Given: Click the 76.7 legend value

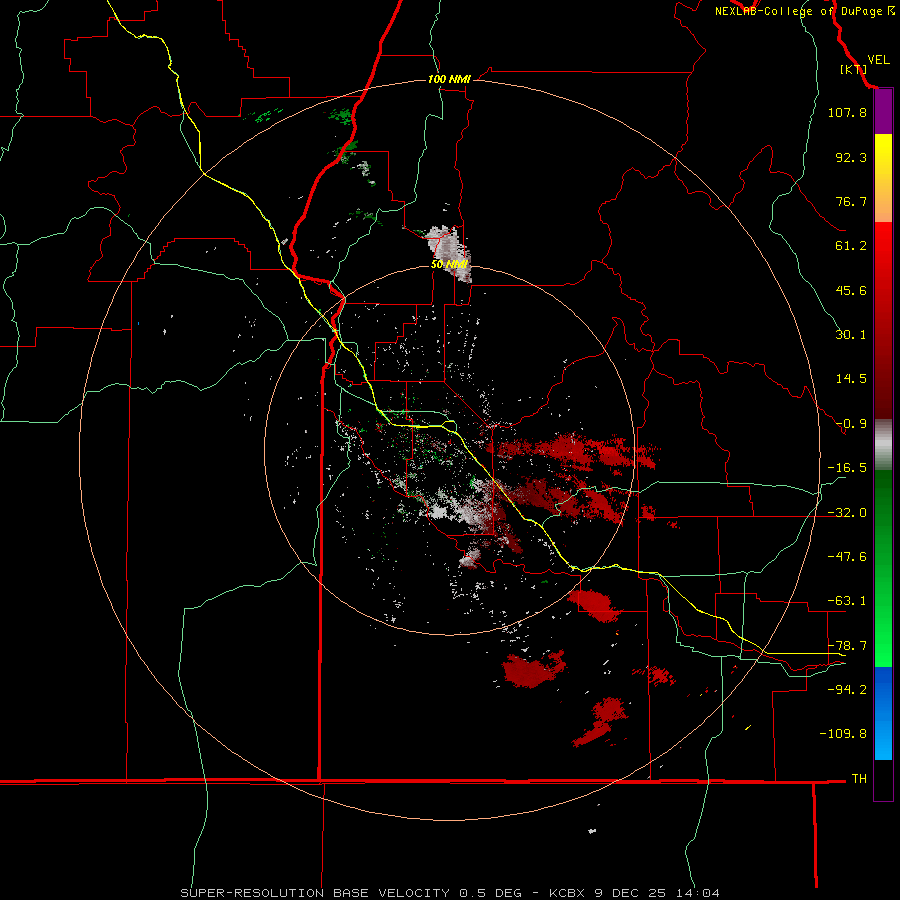Looking at the screenshot, I should tap(851, 201).
